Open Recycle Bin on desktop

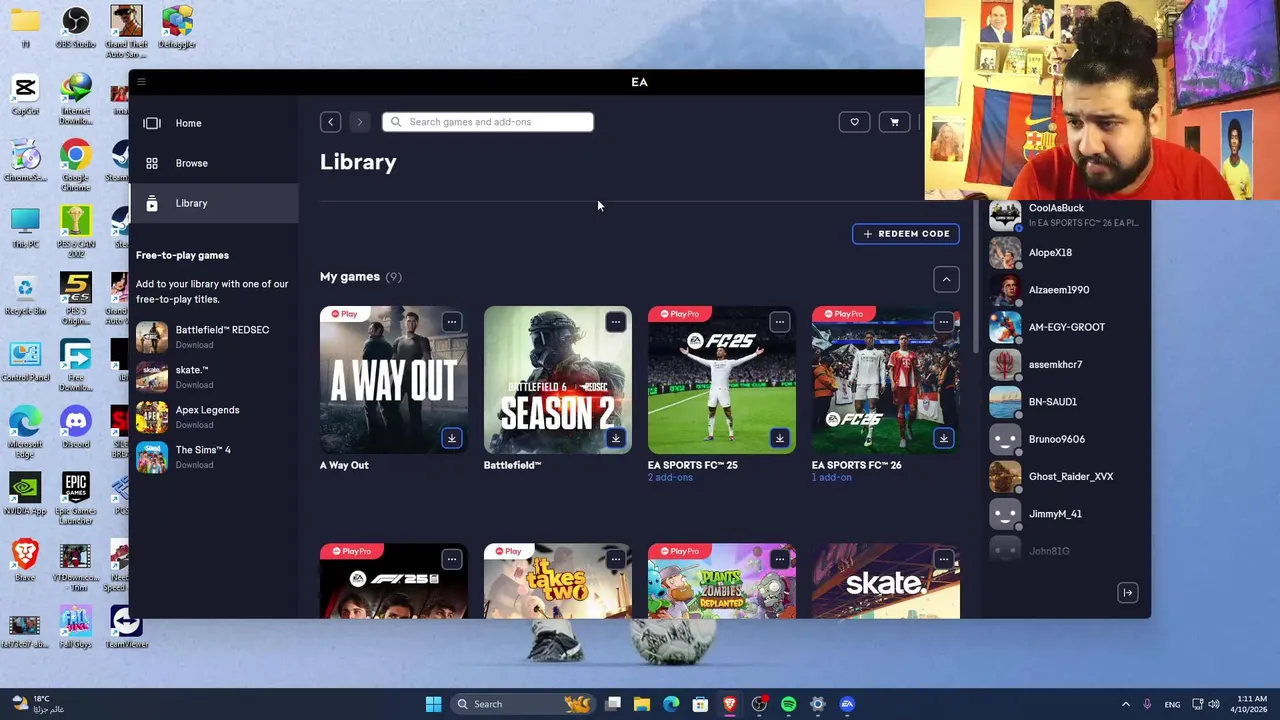pyautogui.click(x=25, y=294)
